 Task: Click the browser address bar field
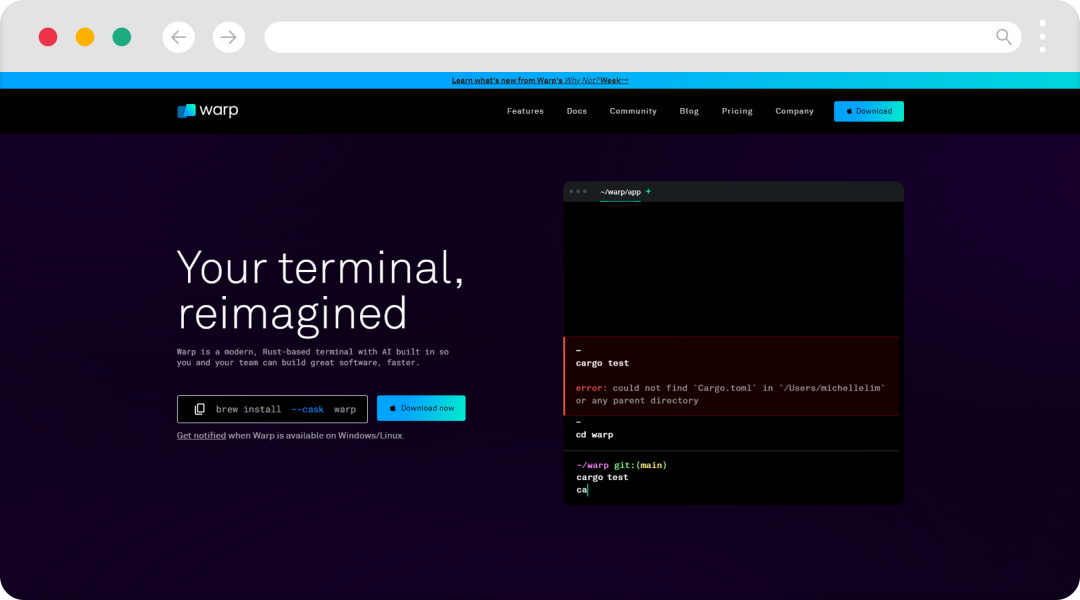[x=643, y=37]
